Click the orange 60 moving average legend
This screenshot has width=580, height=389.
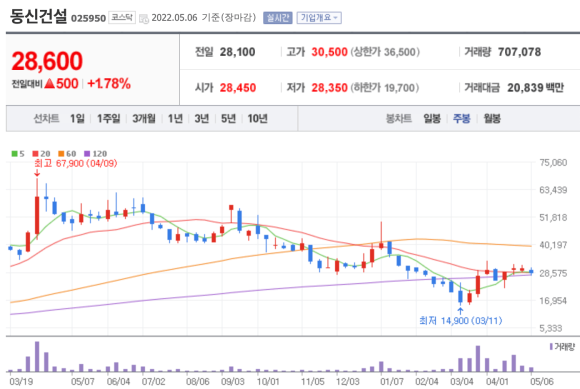coord(67,153)
